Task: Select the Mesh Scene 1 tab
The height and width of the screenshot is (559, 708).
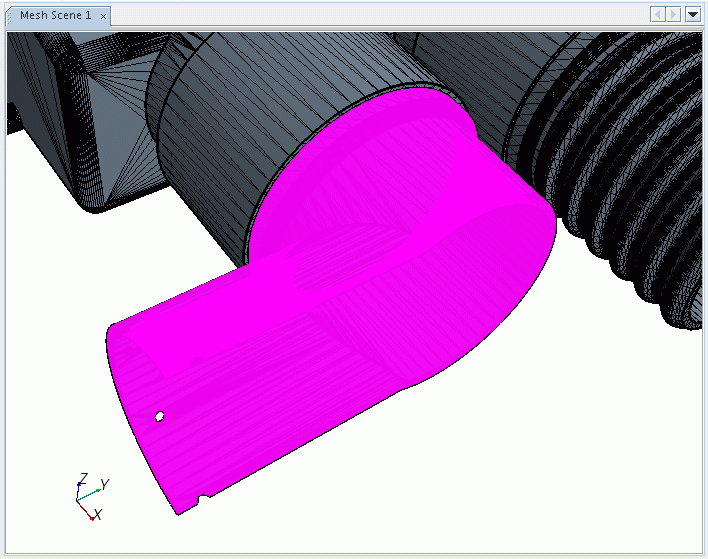Action: point(55,16)
